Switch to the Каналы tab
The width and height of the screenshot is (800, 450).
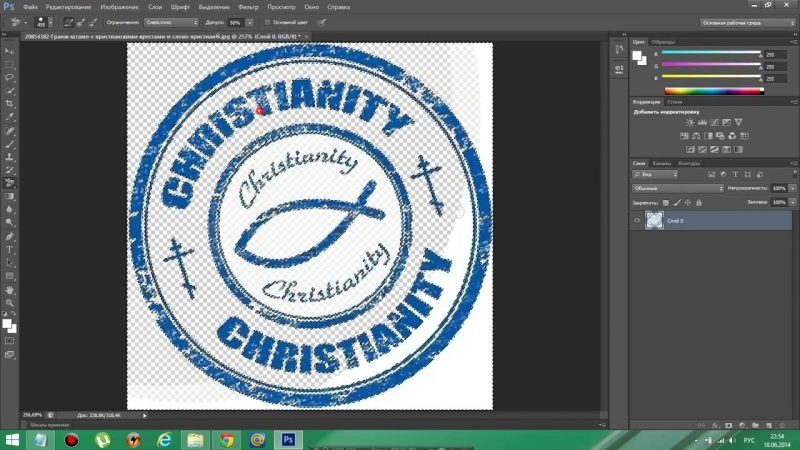pyautogui.click(x=662, y=163)
